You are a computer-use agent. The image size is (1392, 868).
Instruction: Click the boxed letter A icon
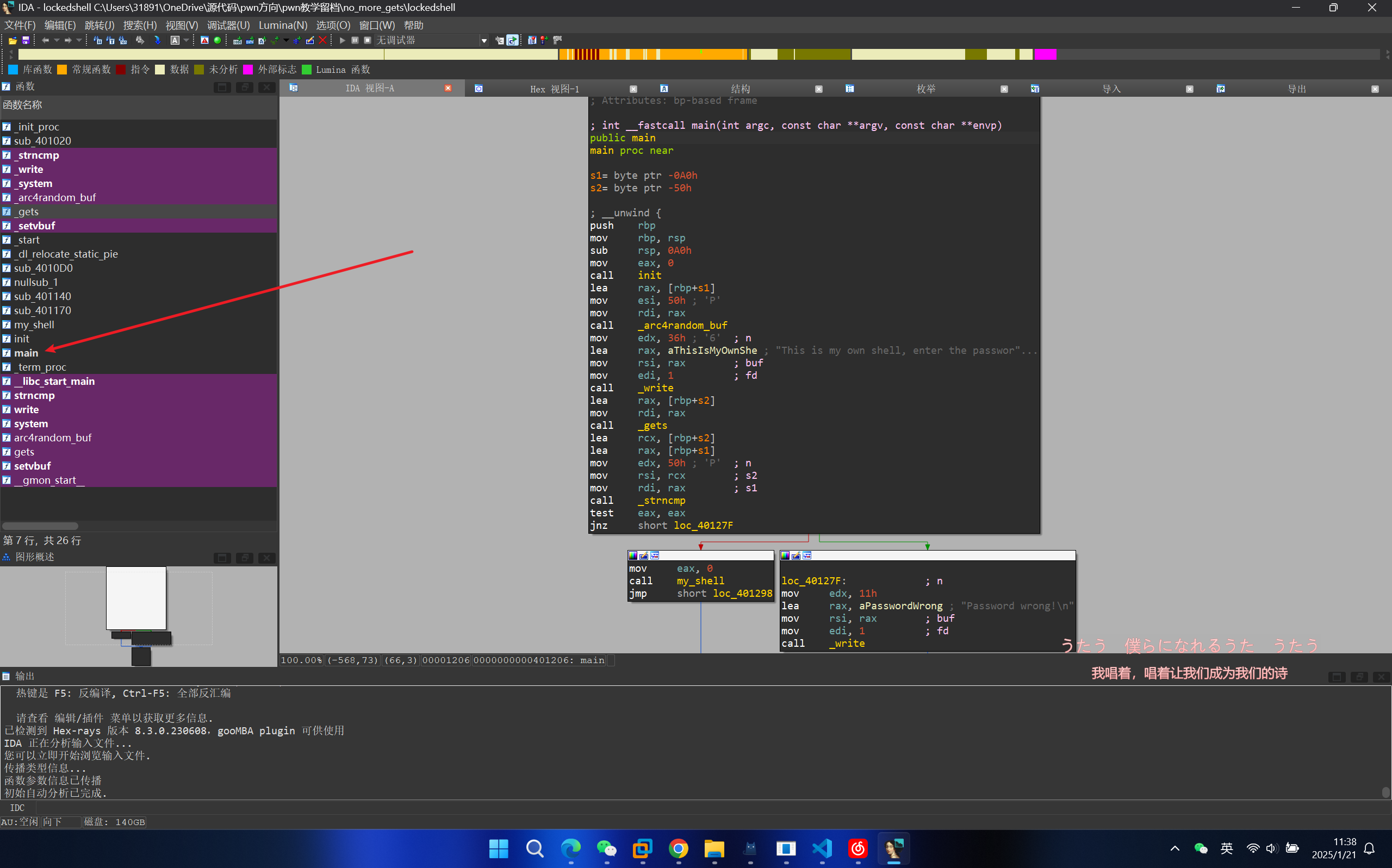(175, 40)
